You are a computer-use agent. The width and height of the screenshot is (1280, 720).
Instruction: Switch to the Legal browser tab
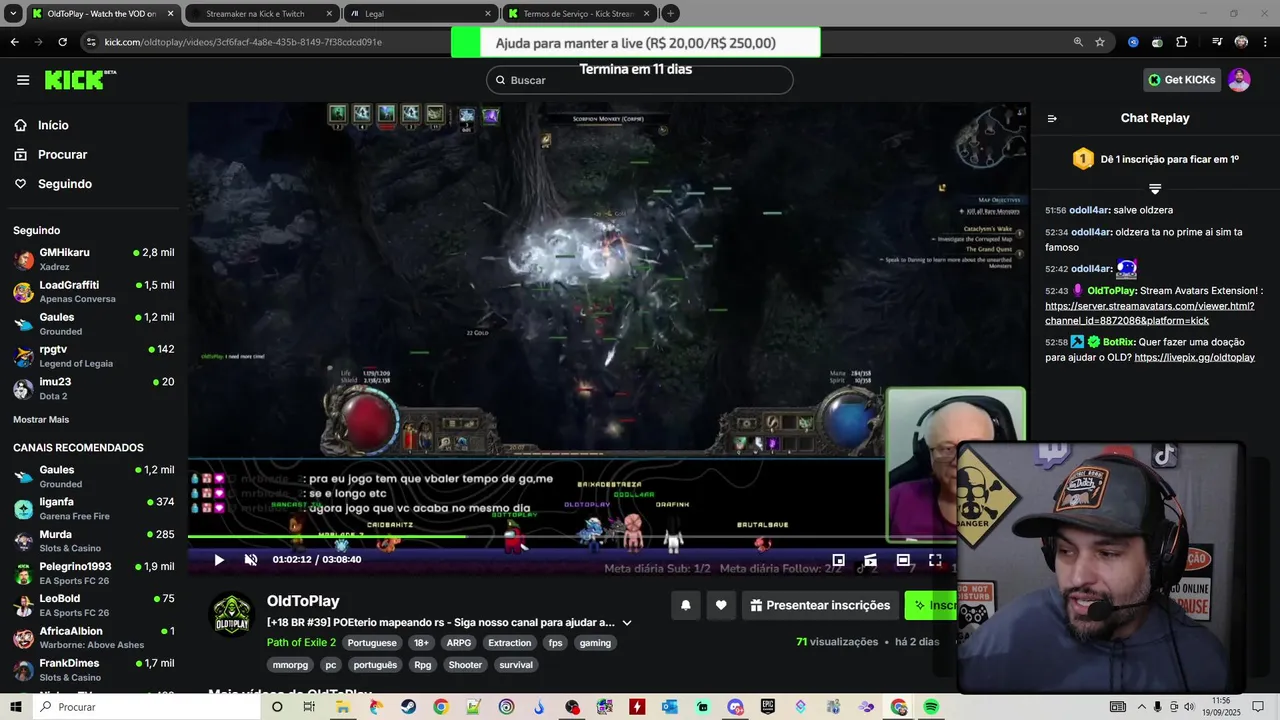[420, 13]
